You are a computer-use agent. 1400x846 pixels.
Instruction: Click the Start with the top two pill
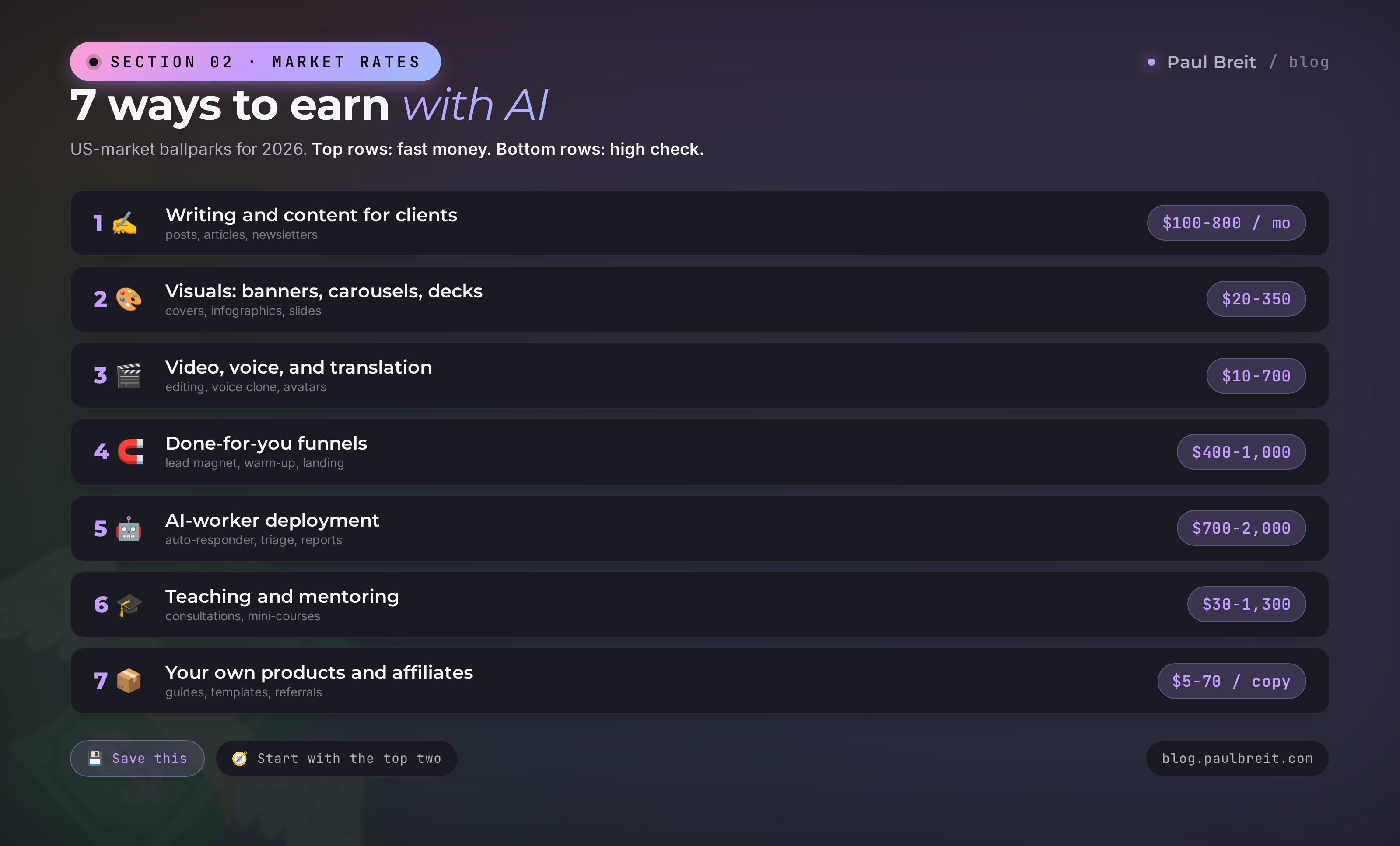click(336, 758)
